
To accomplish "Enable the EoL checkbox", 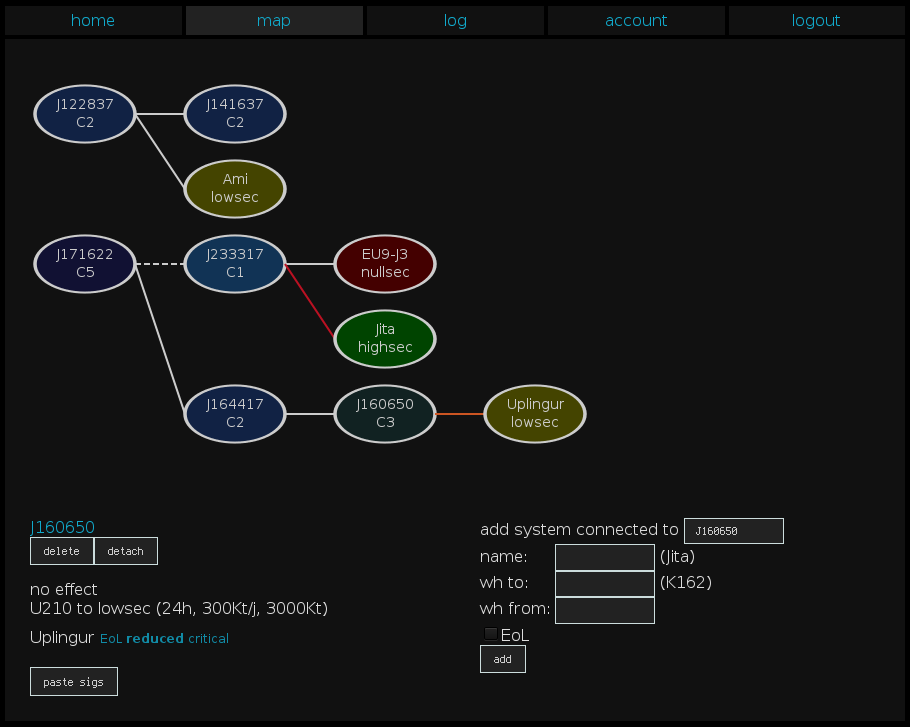I will click(x=490, y=634).
